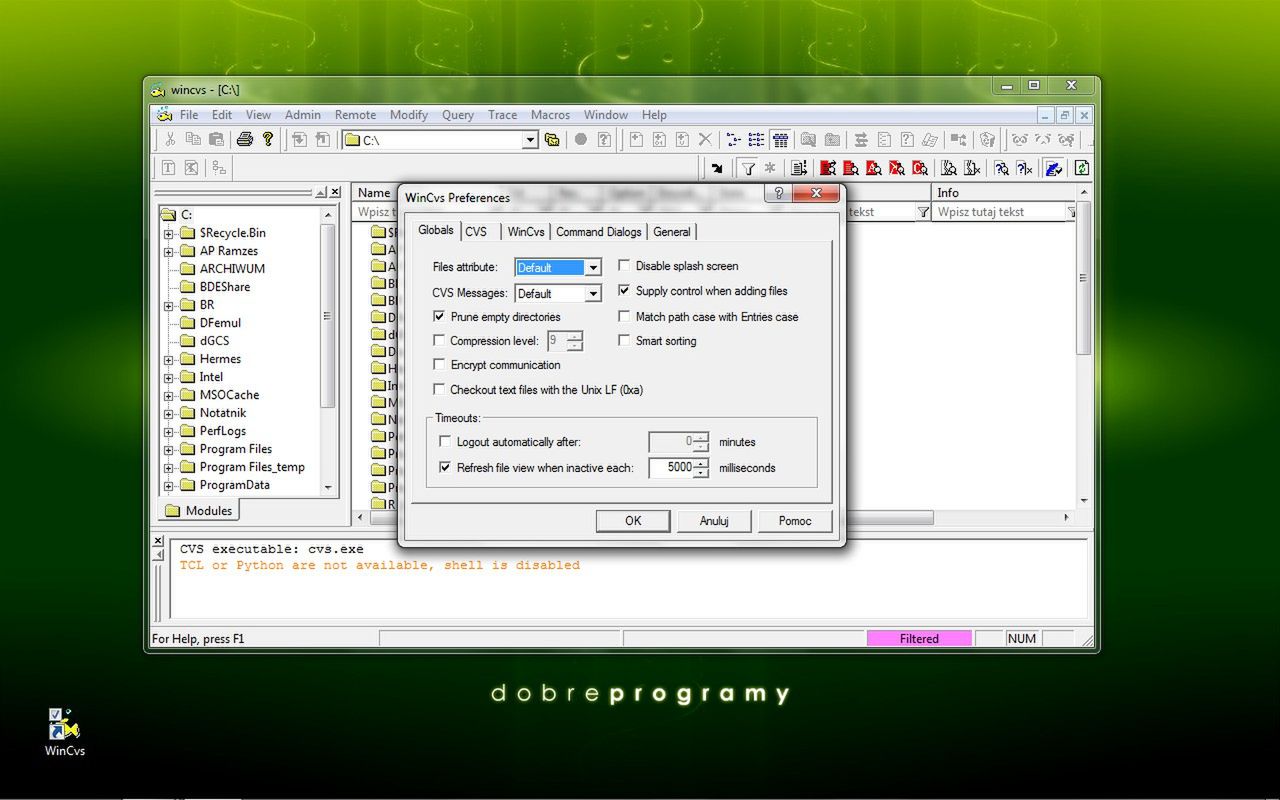Viewport: 1280px width, 800px height.
Task: Uncheck Supply control when adding files
Action: [624, 291]
